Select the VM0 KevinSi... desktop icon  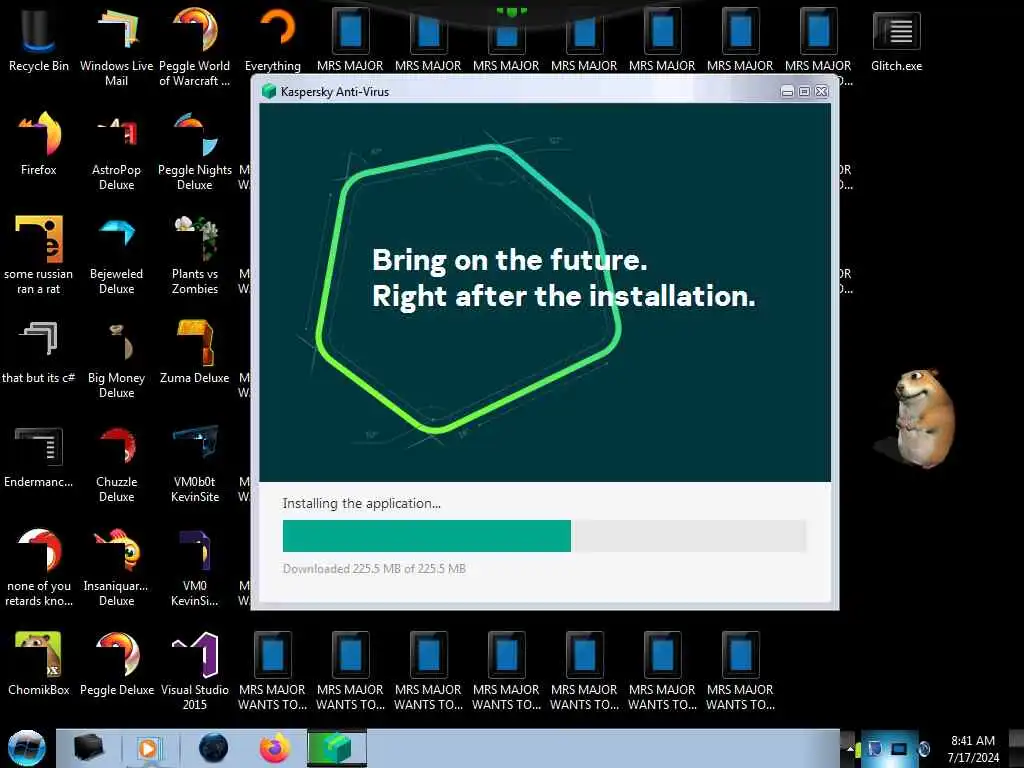(195, 567)
